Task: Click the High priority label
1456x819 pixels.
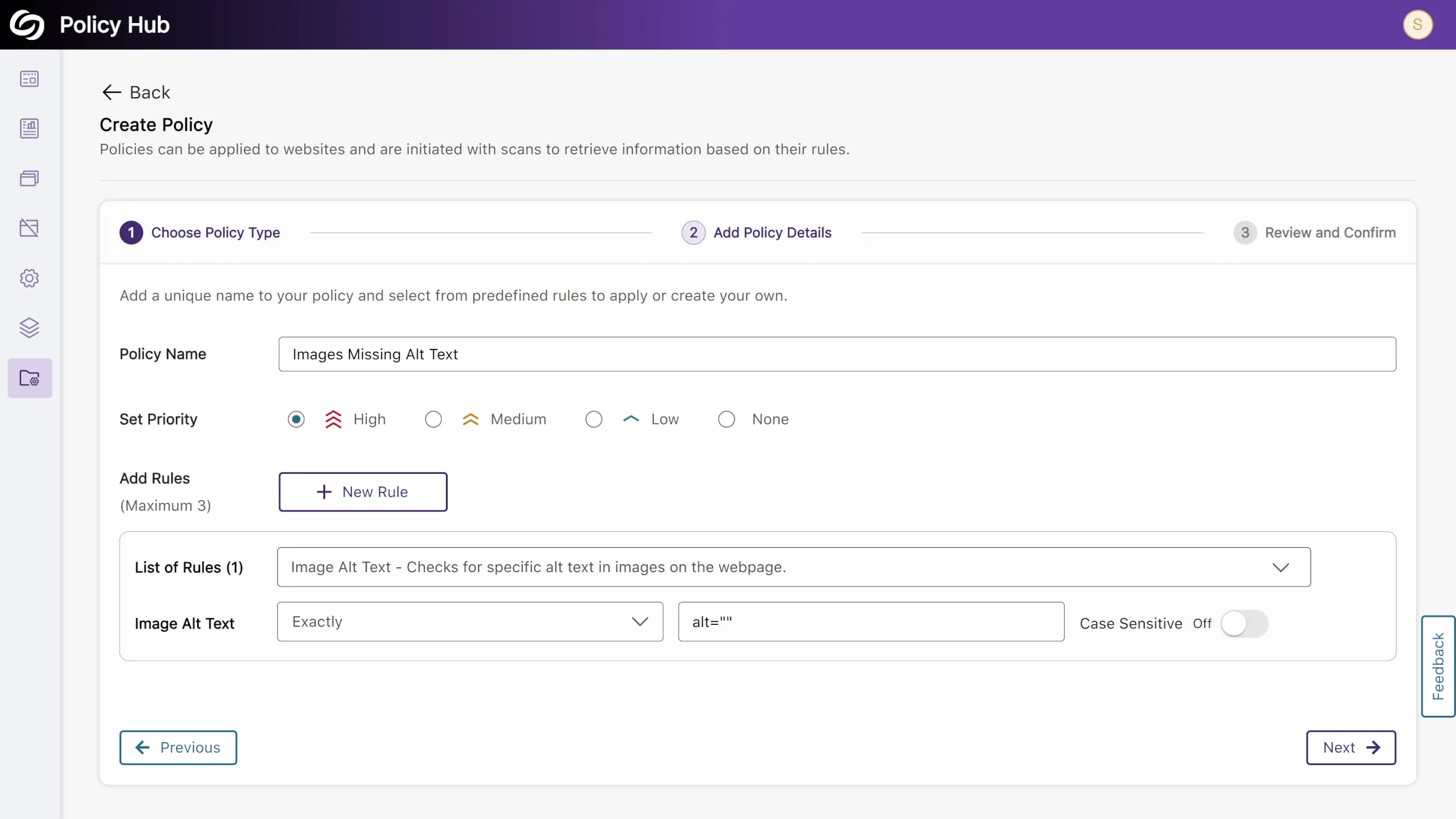Action: pyautogui.click(x=369, y=419)
